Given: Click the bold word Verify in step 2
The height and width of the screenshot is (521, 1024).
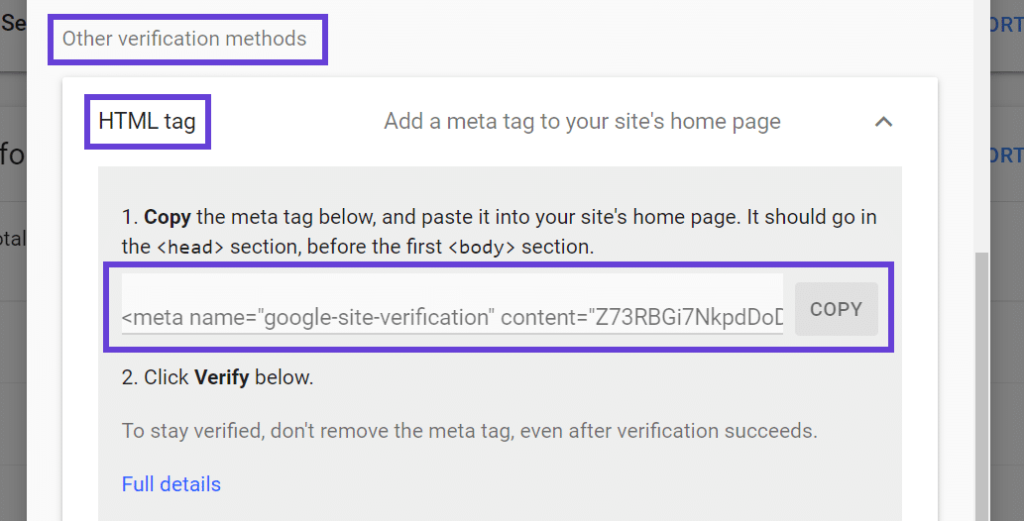Looking at the screenshot, I should [222, 378].
